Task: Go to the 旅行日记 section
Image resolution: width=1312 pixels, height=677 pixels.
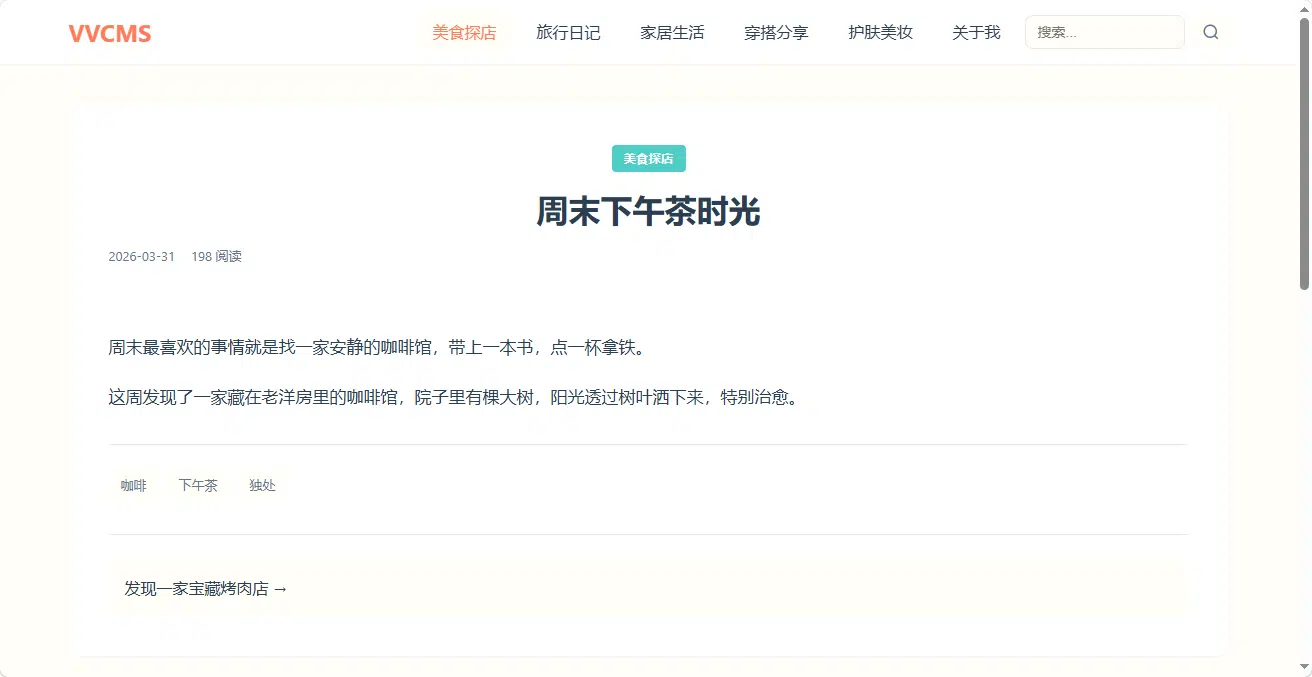Action: (568, 33)
